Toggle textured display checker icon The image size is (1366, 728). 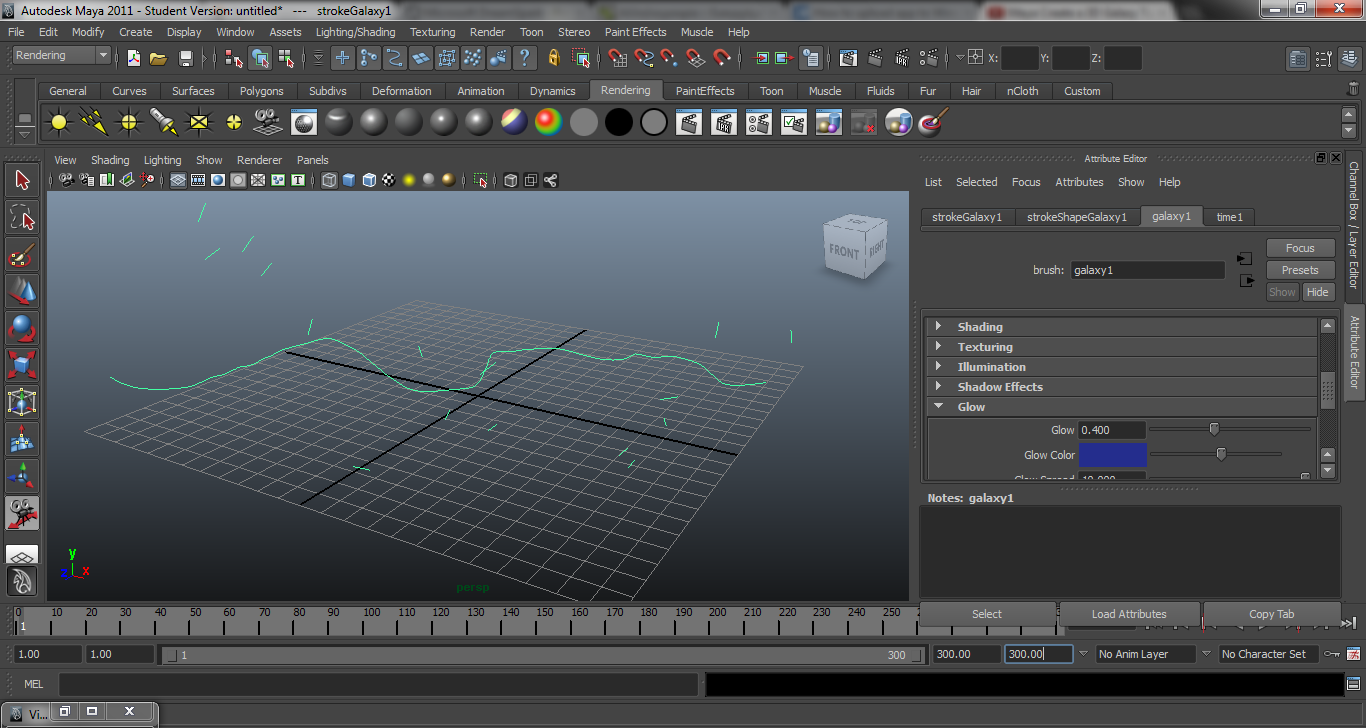[x=389, y=181]
